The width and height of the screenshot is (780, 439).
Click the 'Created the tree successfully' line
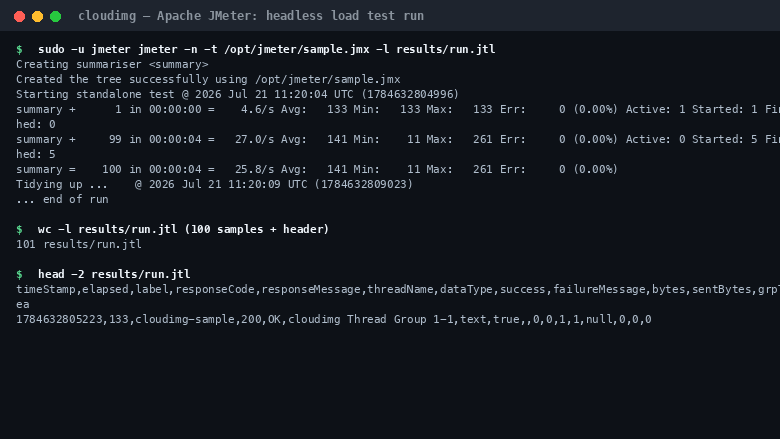point(208,80)
